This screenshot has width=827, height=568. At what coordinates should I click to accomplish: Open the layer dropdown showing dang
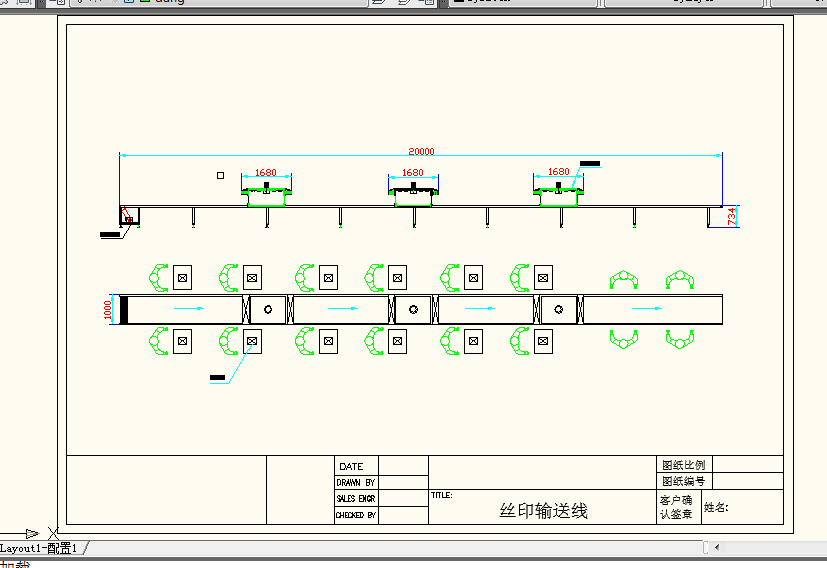[x=219, y=2]
